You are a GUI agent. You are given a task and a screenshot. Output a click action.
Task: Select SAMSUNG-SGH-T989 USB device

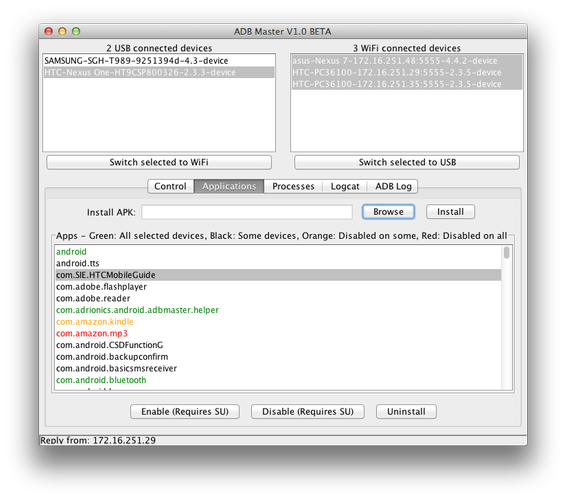click(x=159, y=60)
